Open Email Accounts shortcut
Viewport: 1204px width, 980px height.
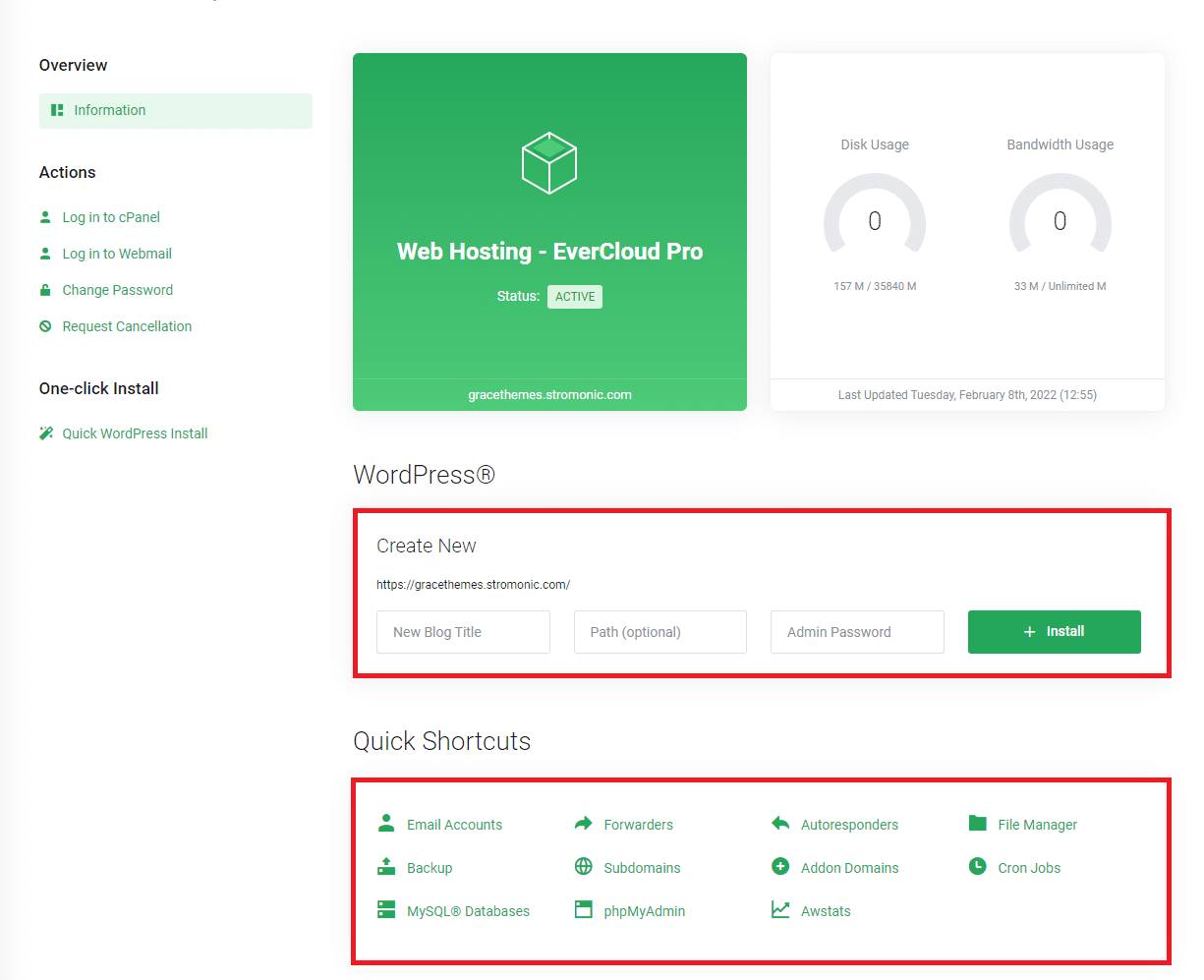click(x=455, y=825)
